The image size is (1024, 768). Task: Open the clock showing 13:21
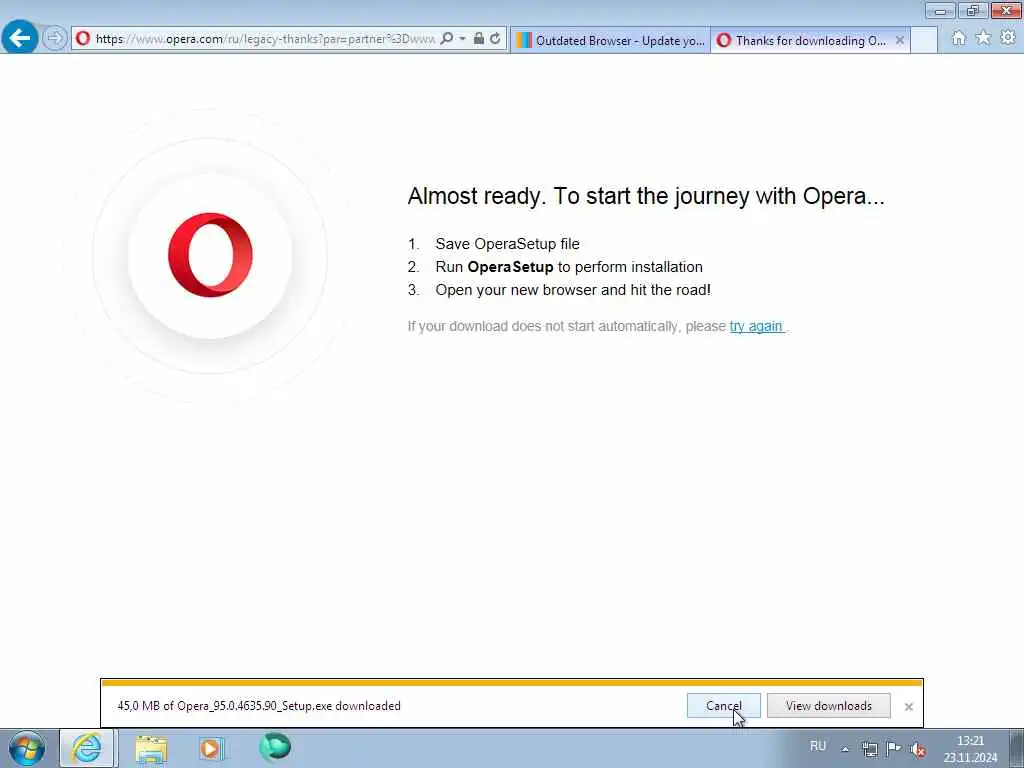(x=970, y=749)
